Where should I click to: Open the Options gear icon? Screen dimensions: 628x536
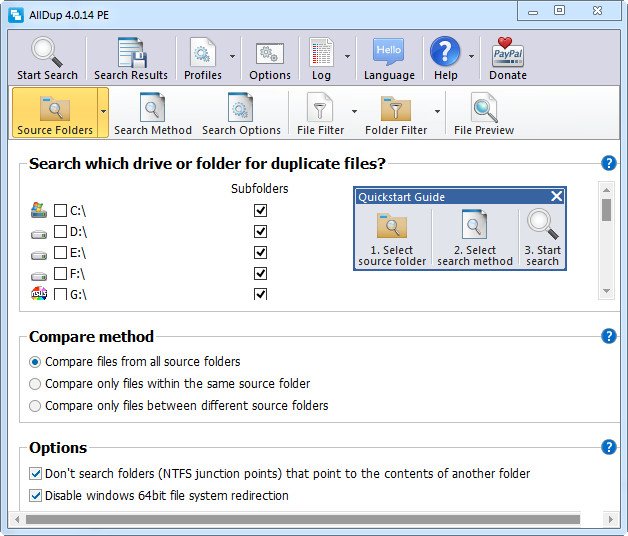point(269,54)
